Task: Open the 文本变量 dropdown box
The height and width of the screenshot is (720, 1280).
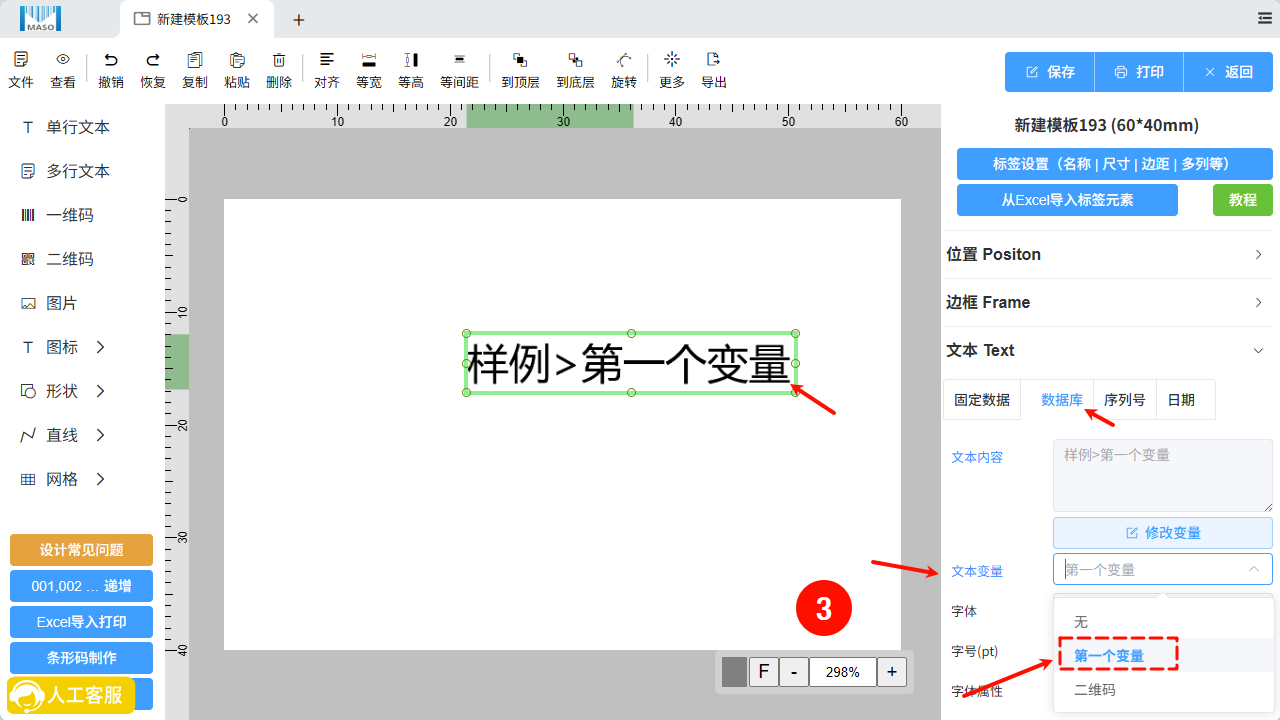Action: (x=1163, y=569)
